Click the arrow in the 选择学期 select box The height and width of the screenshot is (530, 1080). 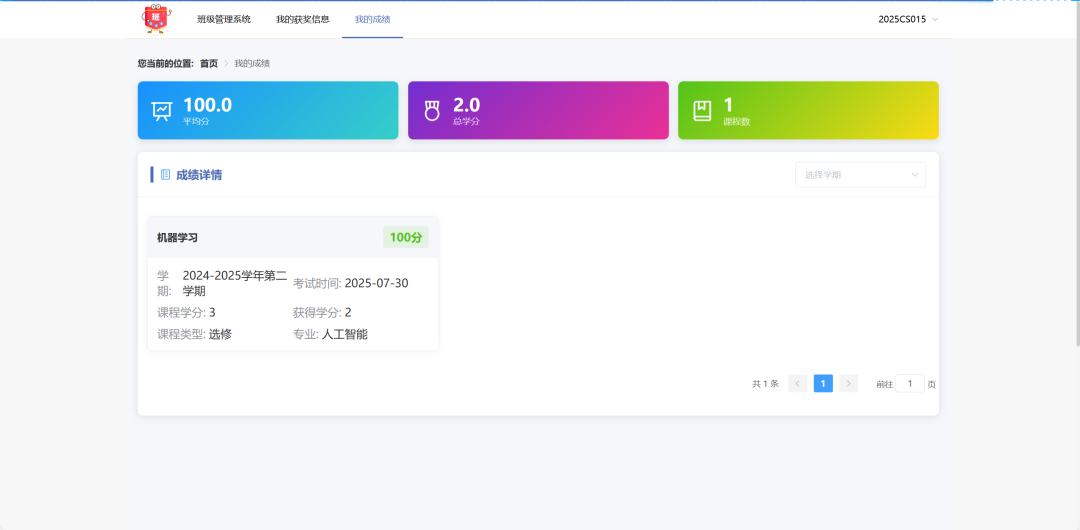[915, 175]
